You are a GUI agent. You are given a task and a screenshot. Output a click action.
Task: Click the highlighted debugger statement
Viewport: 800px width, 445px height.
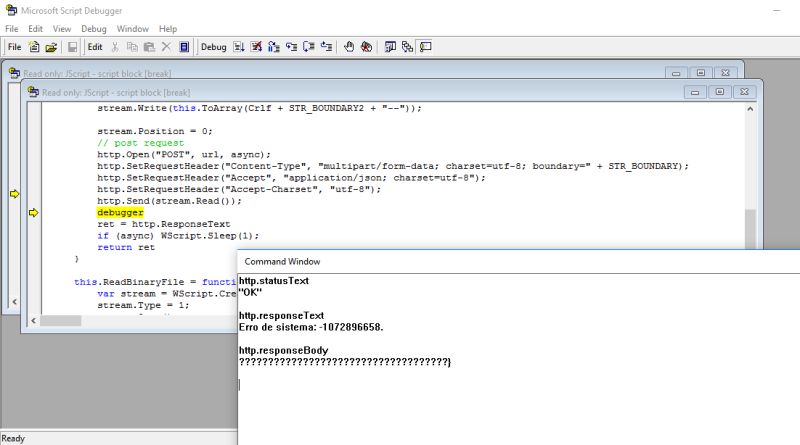(120, 212)
